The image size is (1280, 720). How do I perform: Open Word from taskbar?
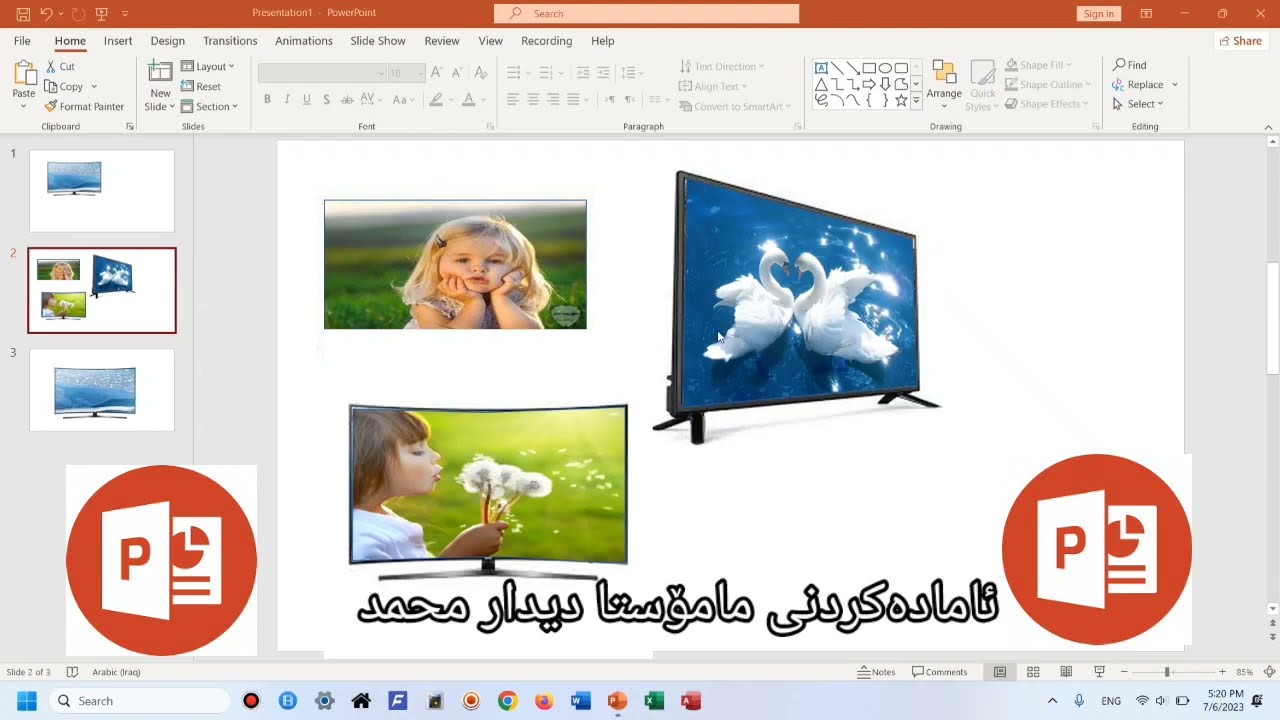pyautogui.click(x=581, y=701)
